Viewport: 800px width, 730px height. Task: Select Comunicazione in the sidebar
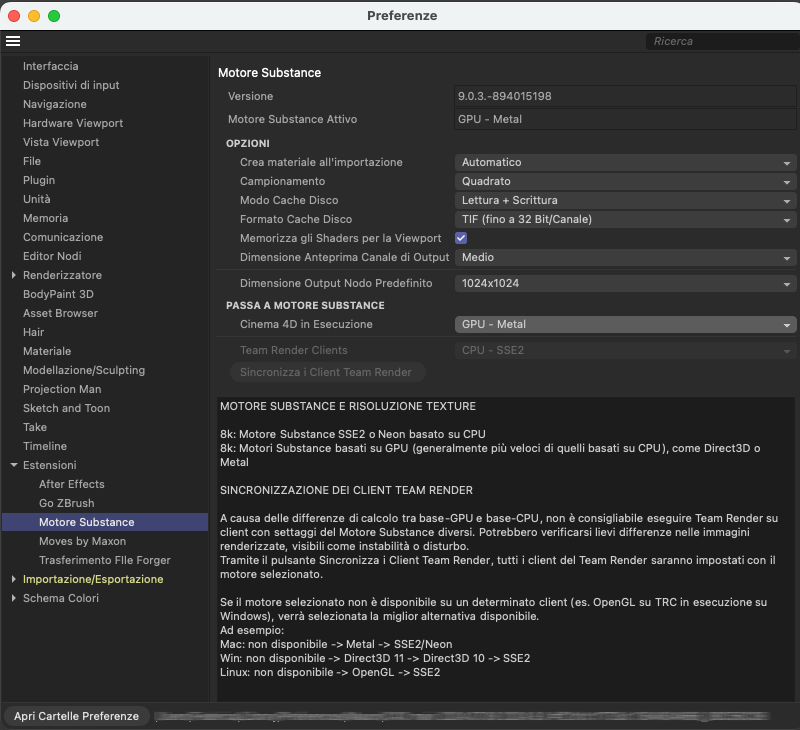63,237
